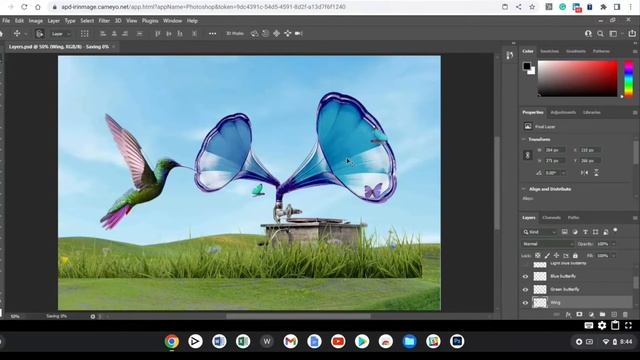Open the collapsed history panel icon
Viewport: 640px width, 360px height.
point(509,55)
